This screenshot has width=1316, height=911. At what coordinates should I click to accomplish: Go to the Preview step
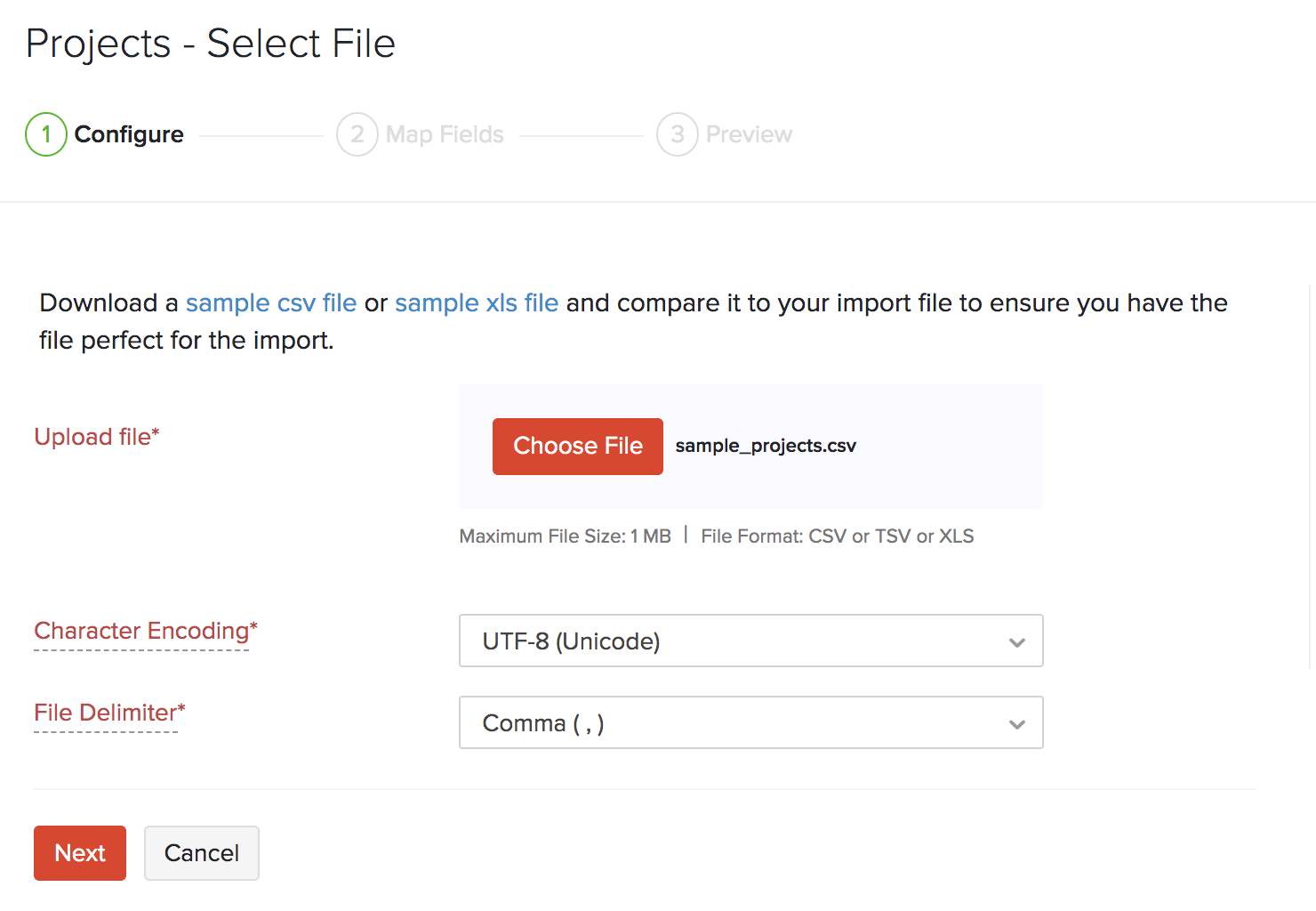(x=749, y=134)
